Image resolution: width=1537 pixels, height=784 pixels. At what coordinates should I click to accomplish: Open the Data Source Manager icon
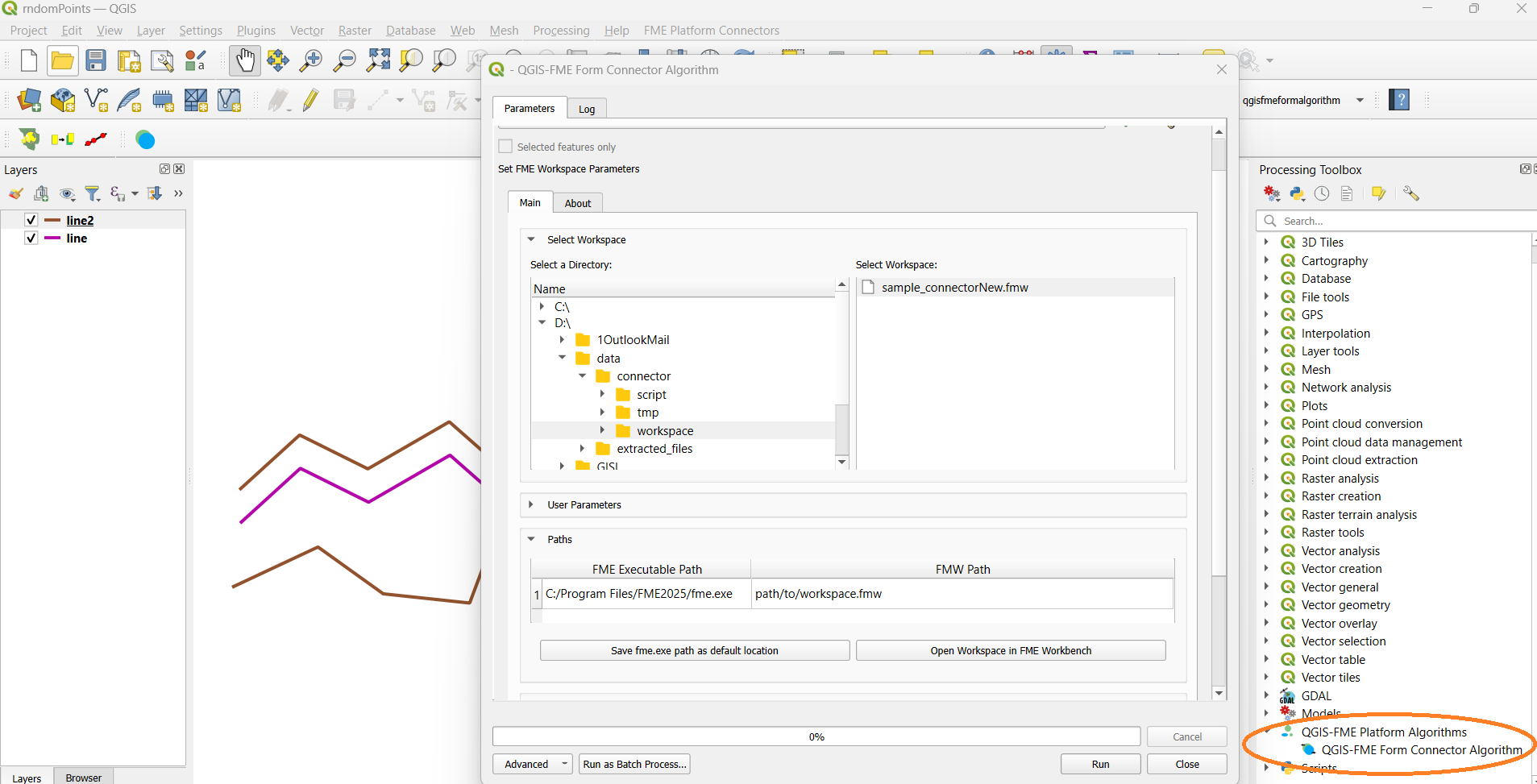(x=29, y=100)
